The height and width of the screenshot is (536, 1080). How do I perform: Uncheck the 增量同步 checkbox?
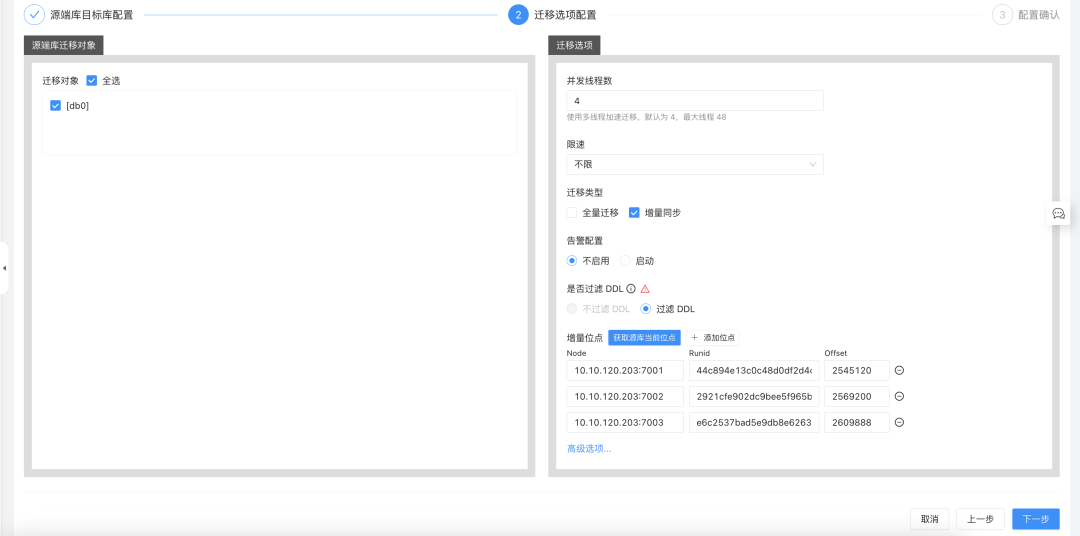click(634, 213)
